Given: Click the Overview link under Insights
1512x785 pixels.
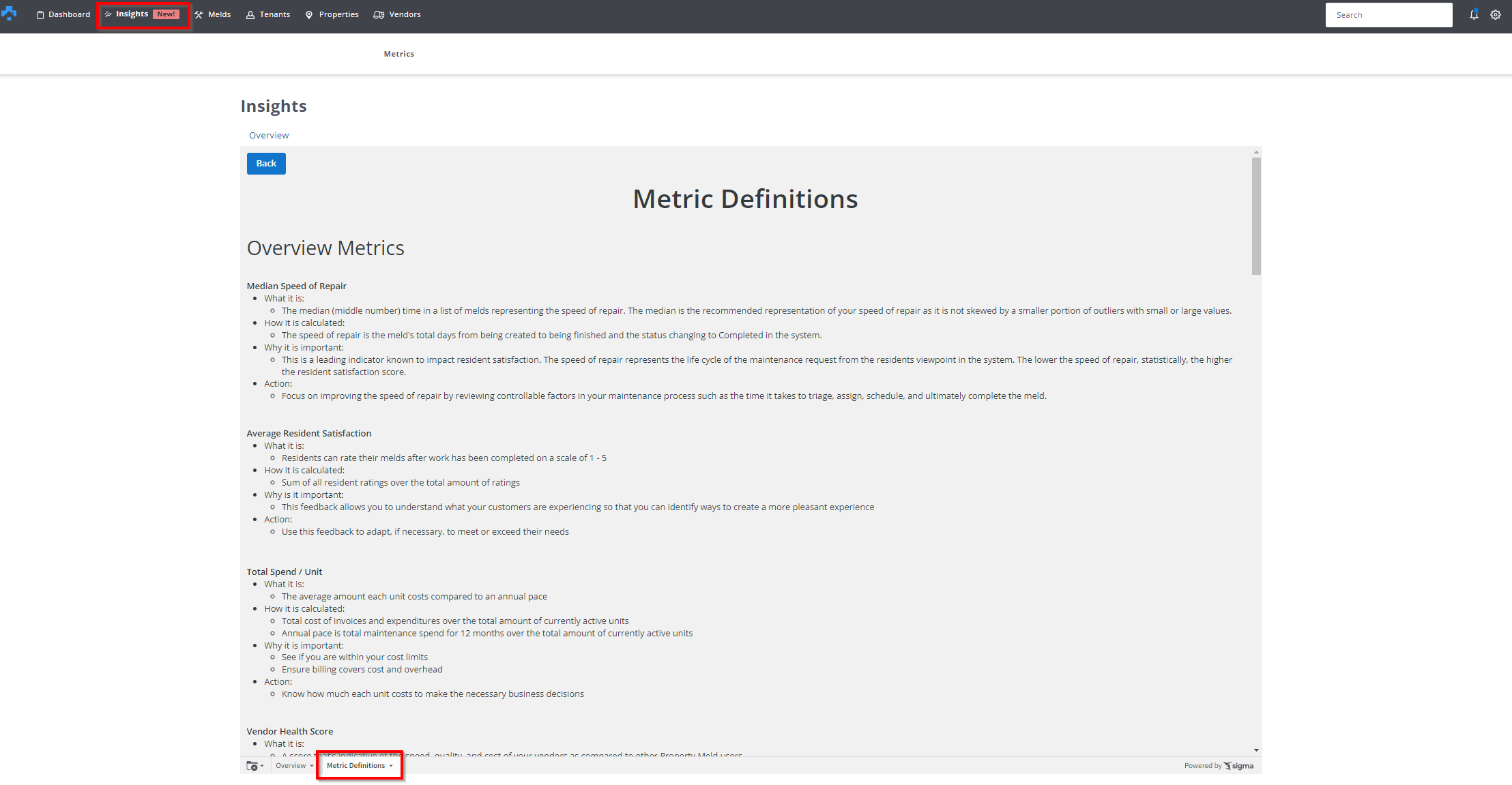Looking at the screenshot, I should (x=269, y=135).
